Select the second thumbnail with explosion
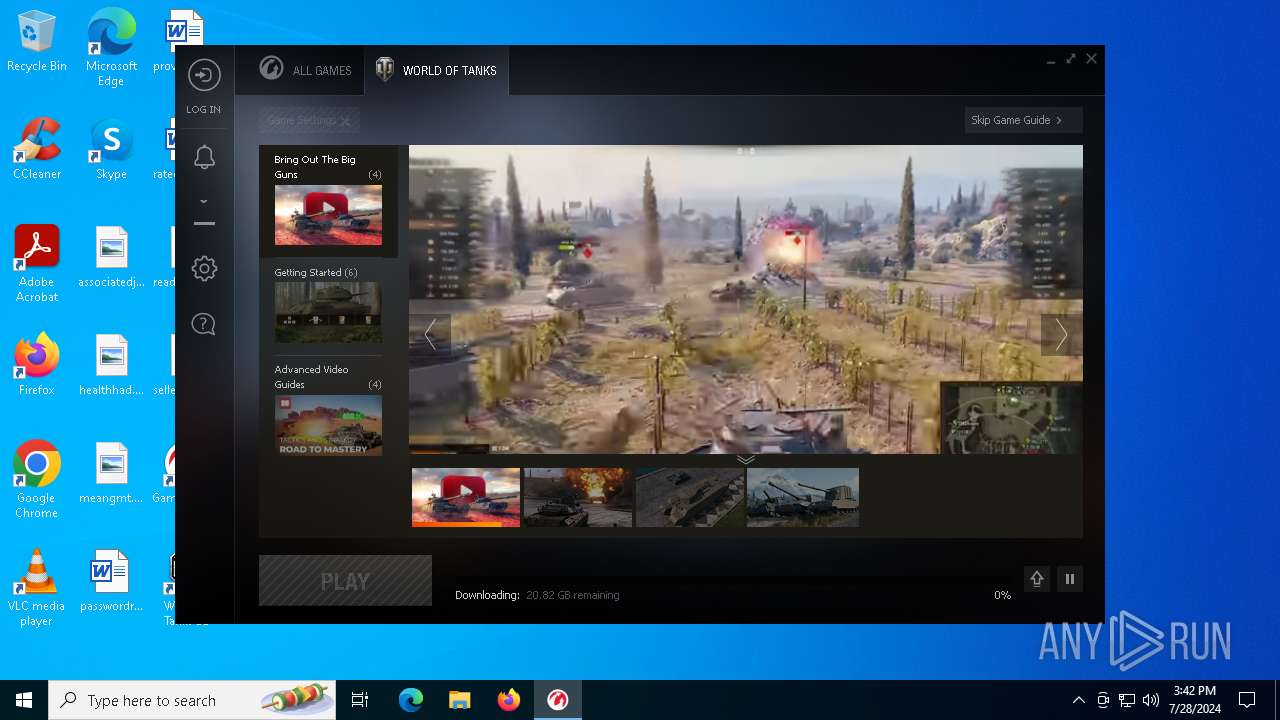The height and width of the screenshot is (720, 1280). (x=578, y=497)
